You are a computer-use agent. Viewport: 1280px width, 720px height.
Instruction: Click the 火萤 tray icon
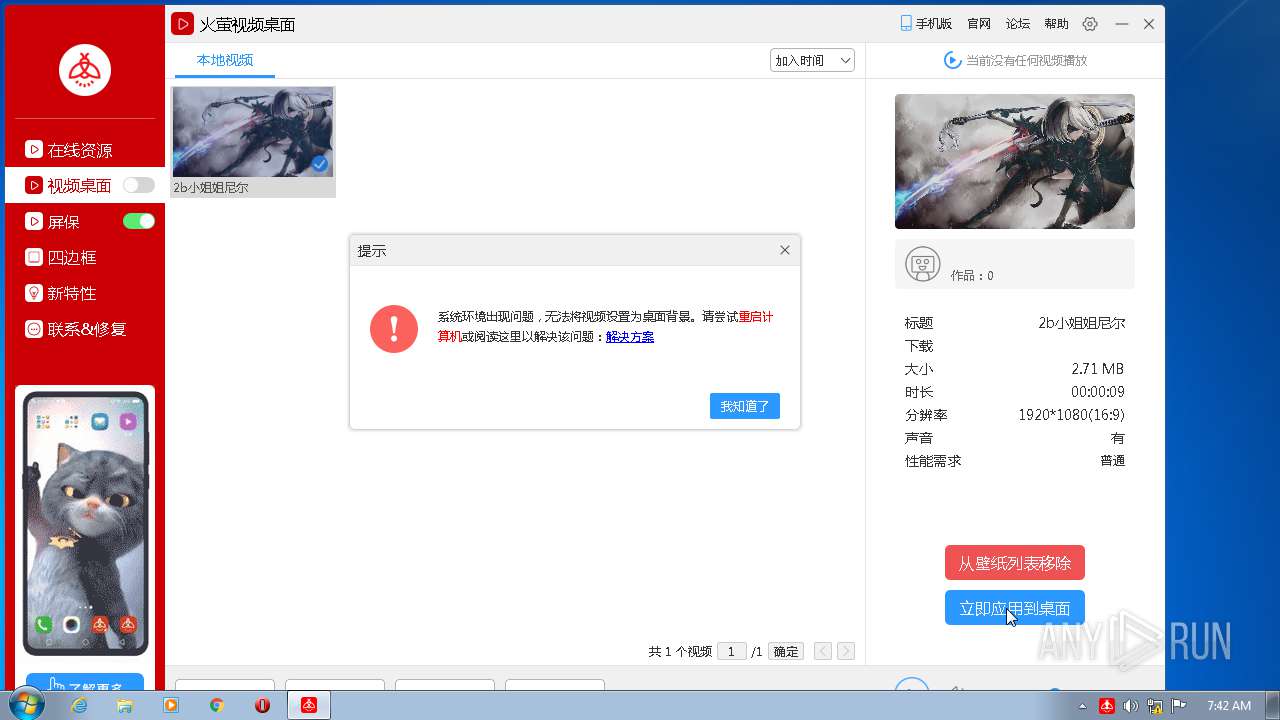[x=1107, y=706]
